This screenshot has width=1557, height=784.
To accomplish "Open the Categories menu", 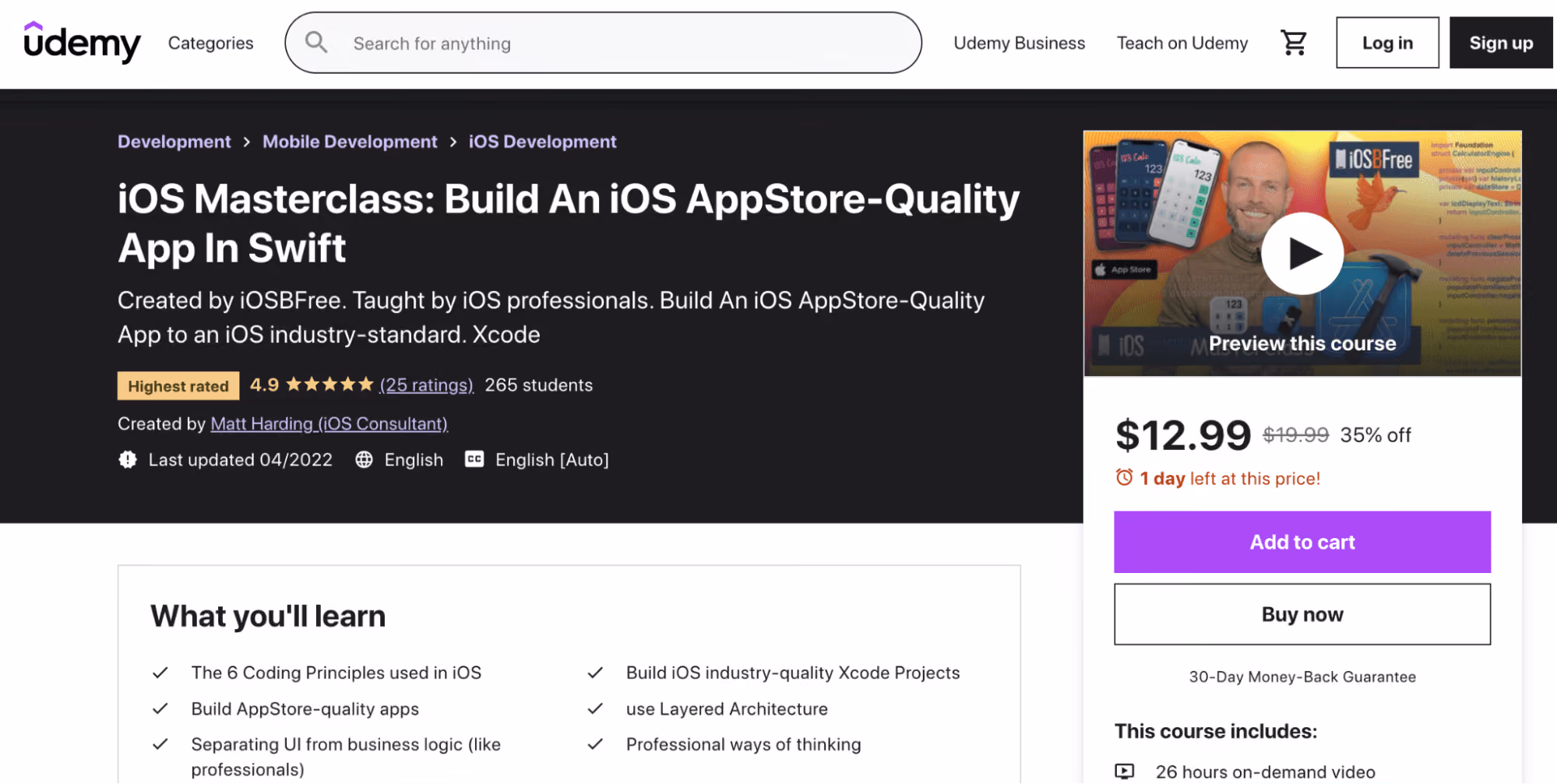I will click(x=210, y=43).
